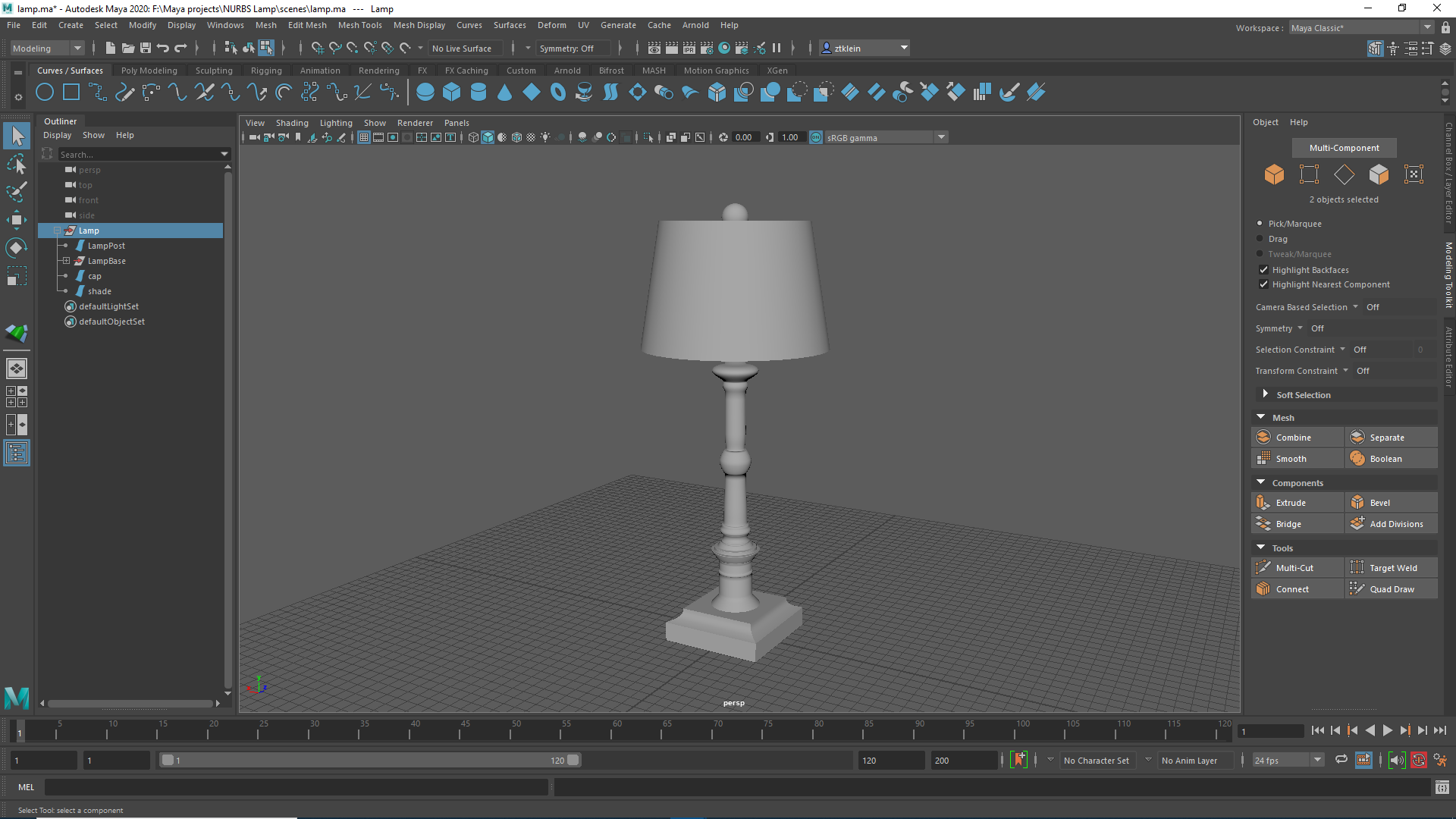Click the Combine mesh icon button
This screenshot has width=1456, height=819.
tap(1264, 438)
